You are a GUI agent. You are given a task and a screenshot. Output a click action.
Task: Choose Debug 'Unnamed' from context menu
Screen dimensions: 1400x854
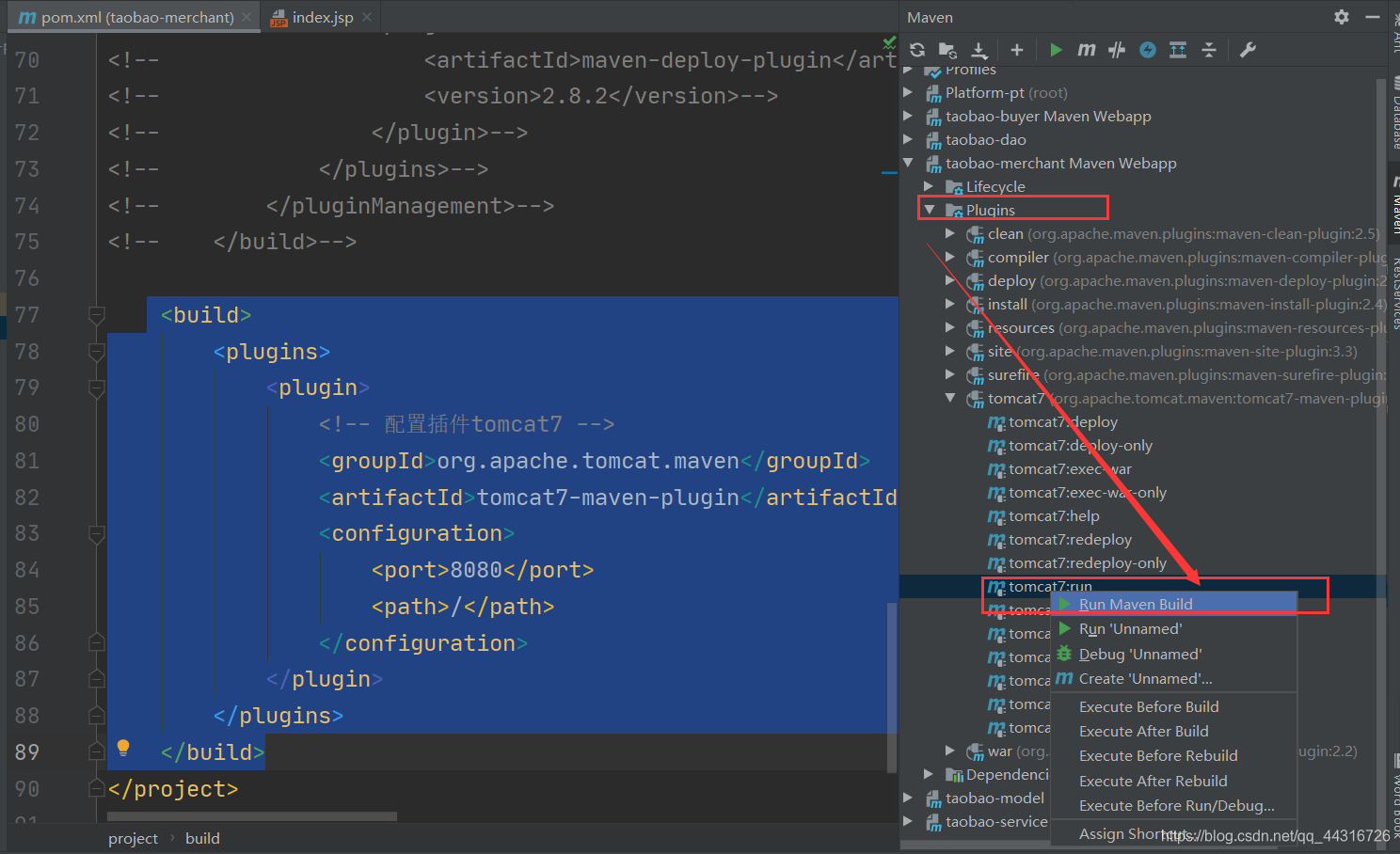tap(1174, 654)
